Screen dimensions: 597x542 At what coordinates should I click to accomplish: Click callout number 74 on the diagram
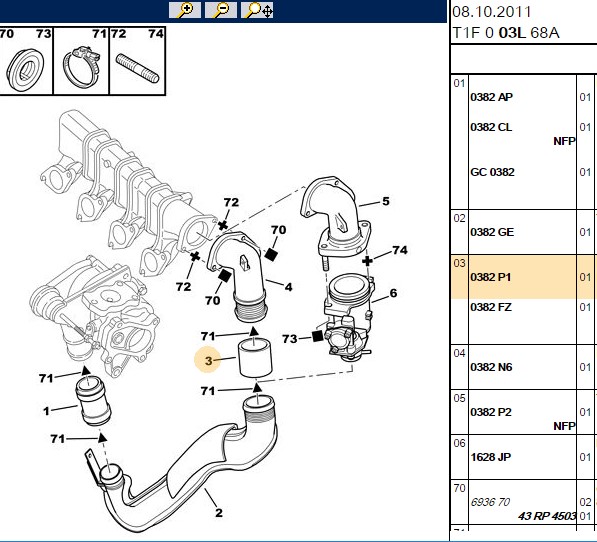point(400,250)
